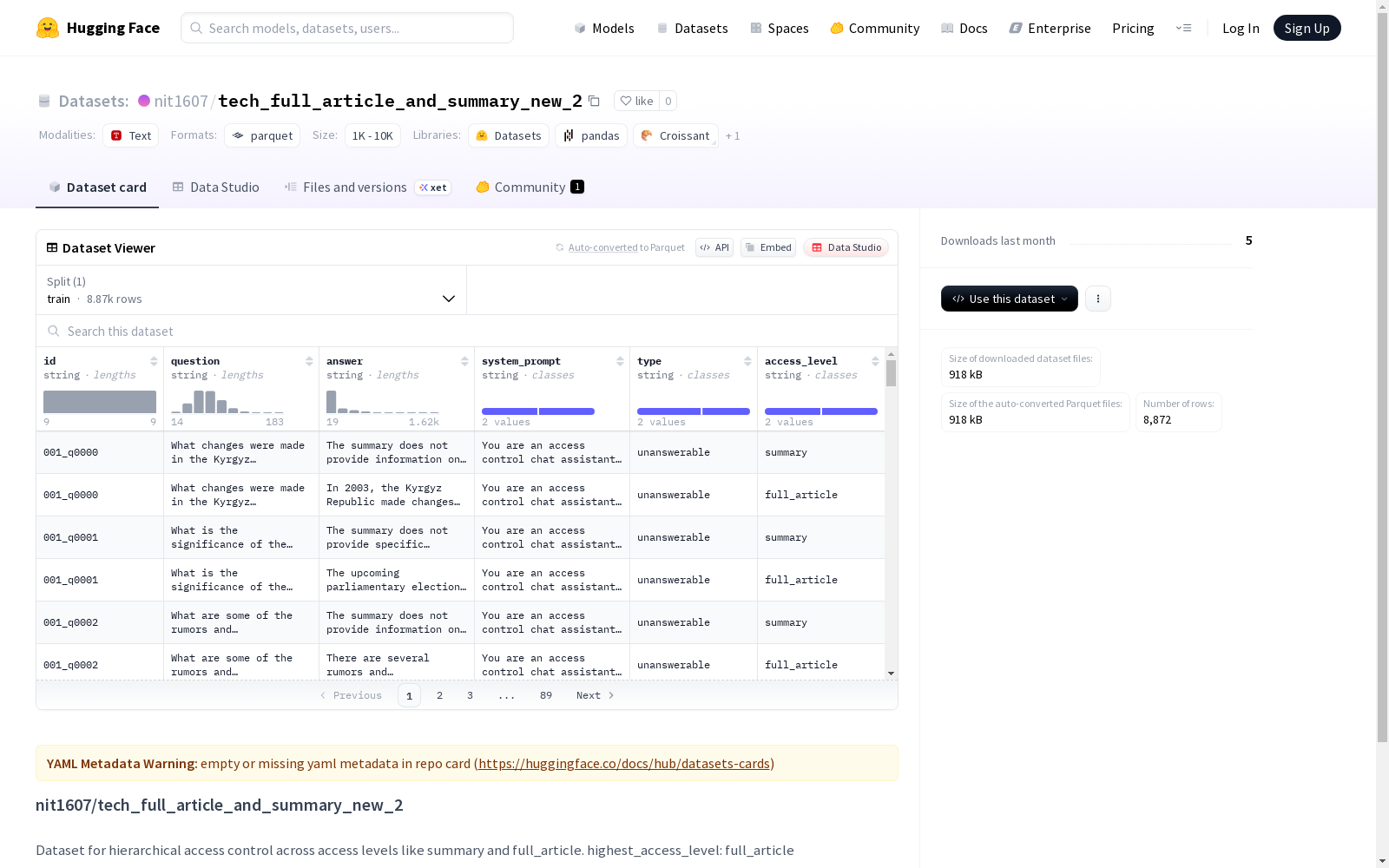Viewport: 1389px width, 868px height.
Task: Select the first row id 001_q0000
Action: (71, 452)
